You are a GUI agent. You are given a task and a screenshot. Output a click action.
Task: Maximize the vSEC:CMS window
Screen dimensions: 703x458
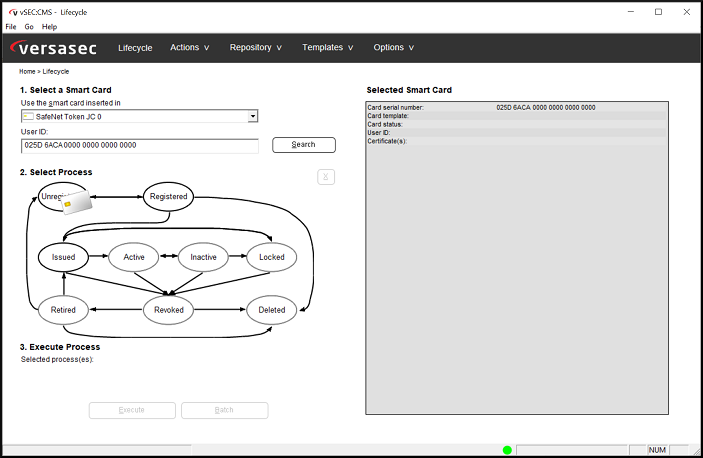(x=658, y=12)
